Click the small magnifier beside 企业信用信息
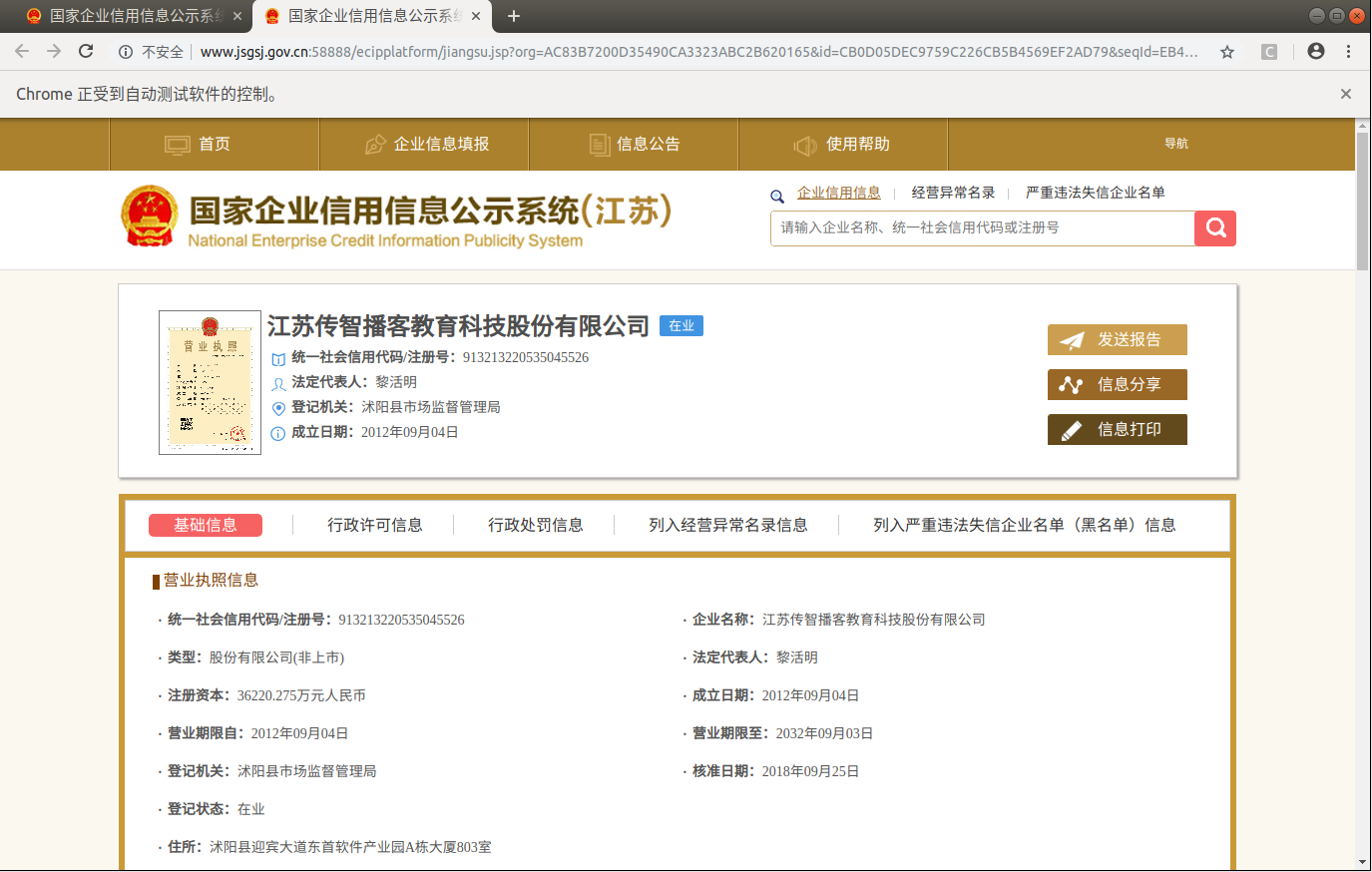This screenshot has height=872, width=1372. [777, 197]
